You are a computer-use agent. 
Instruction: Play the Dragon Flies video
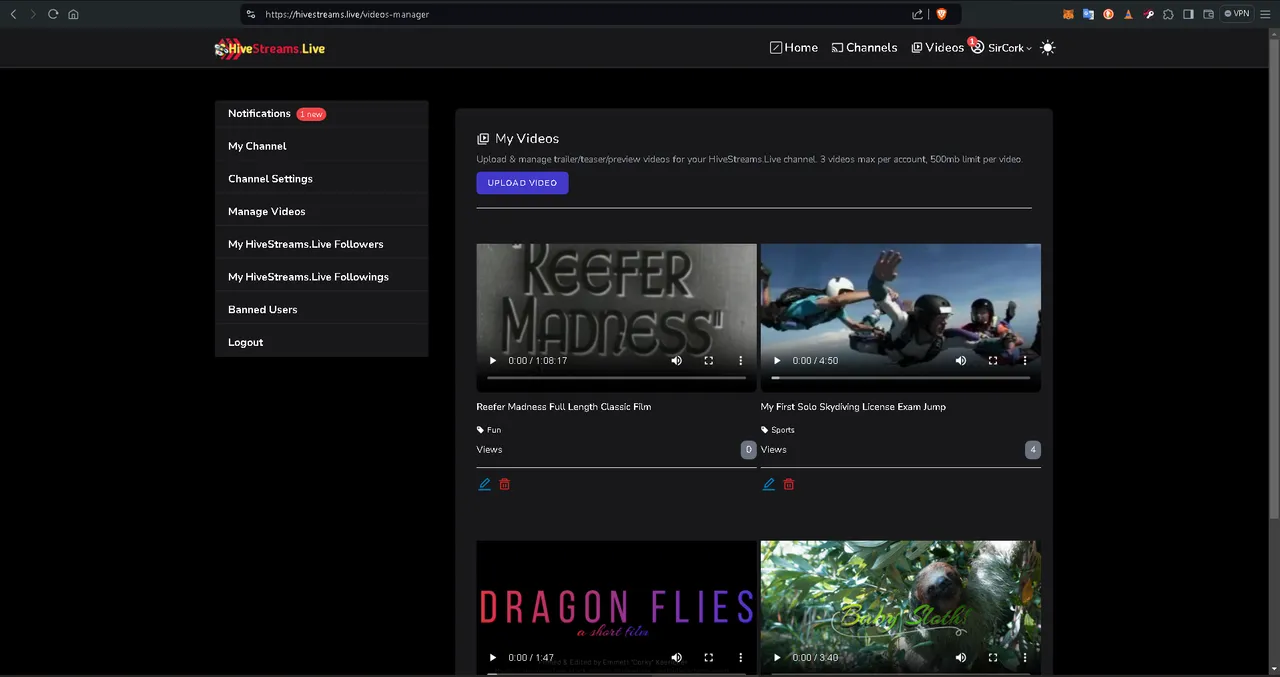point(492,658)
